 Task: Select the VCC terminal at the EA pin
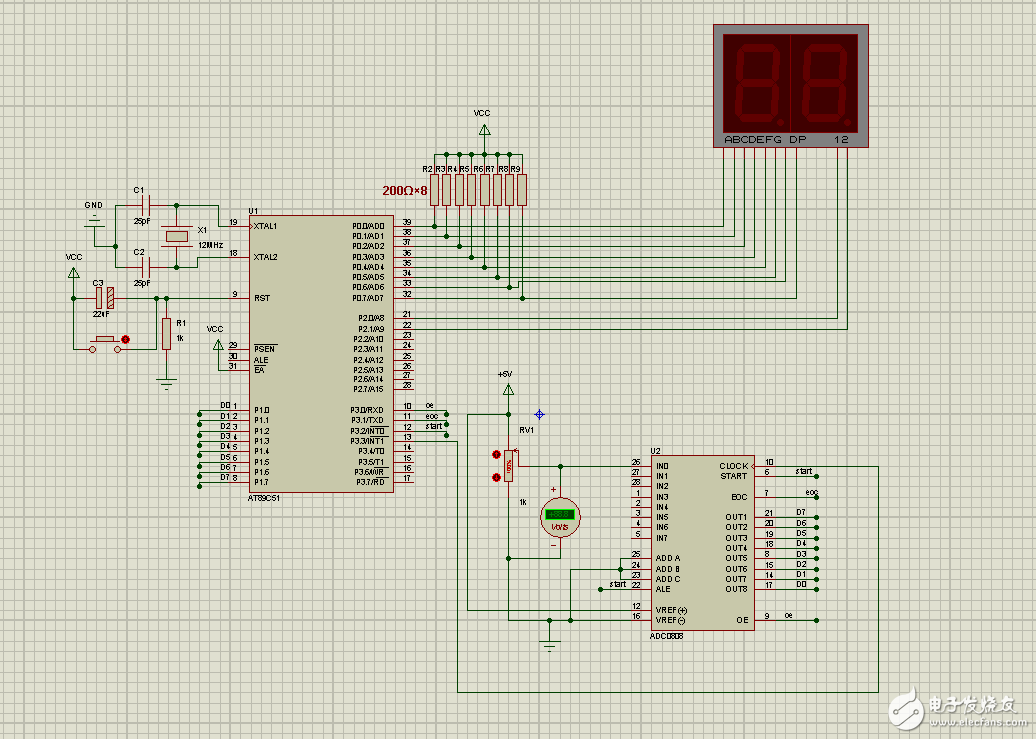click(218, 344)
